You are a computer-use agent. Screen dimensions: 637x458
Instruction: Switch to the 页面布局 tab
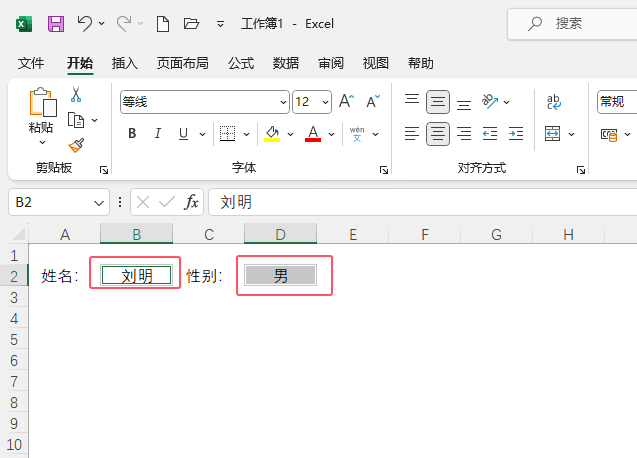coord(183,63)
